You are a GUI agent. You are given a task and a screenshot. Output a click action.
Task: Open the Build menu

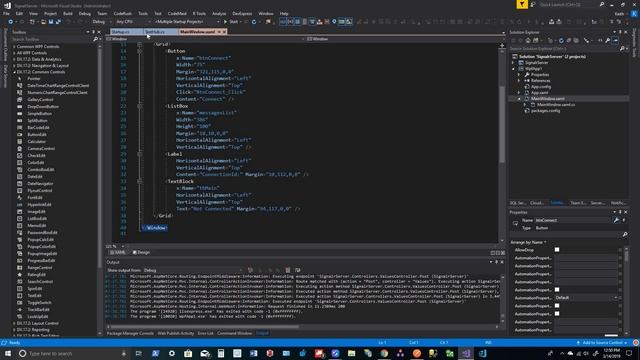click(68, 13)
